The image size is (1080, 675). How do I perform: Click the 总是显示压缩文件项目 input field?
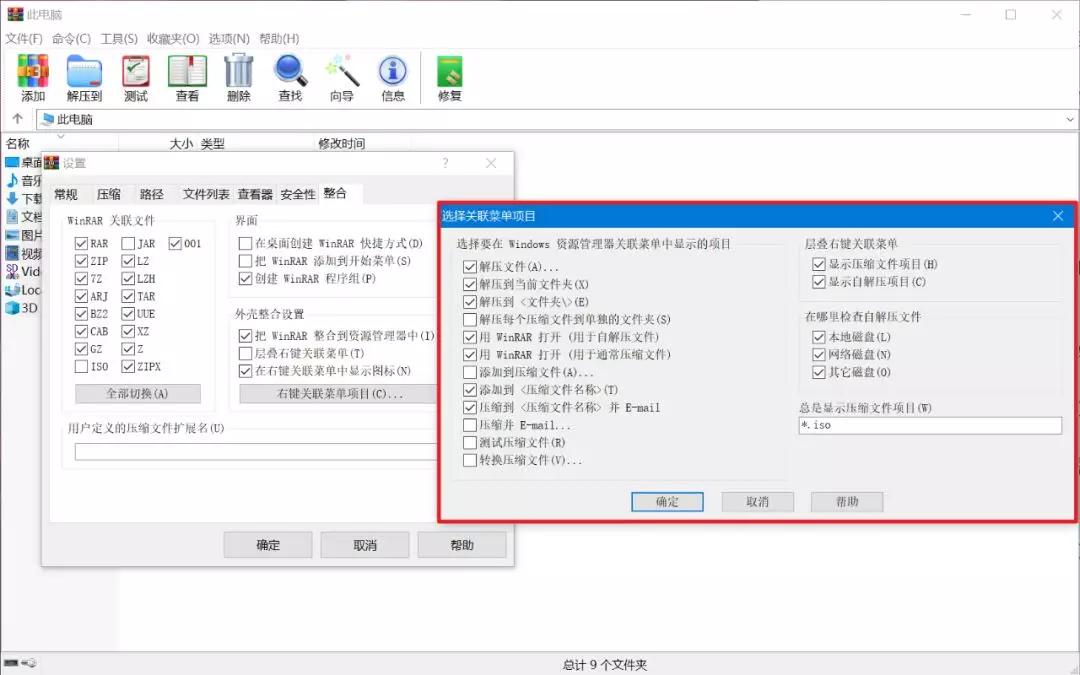click(x=929, y=425)
